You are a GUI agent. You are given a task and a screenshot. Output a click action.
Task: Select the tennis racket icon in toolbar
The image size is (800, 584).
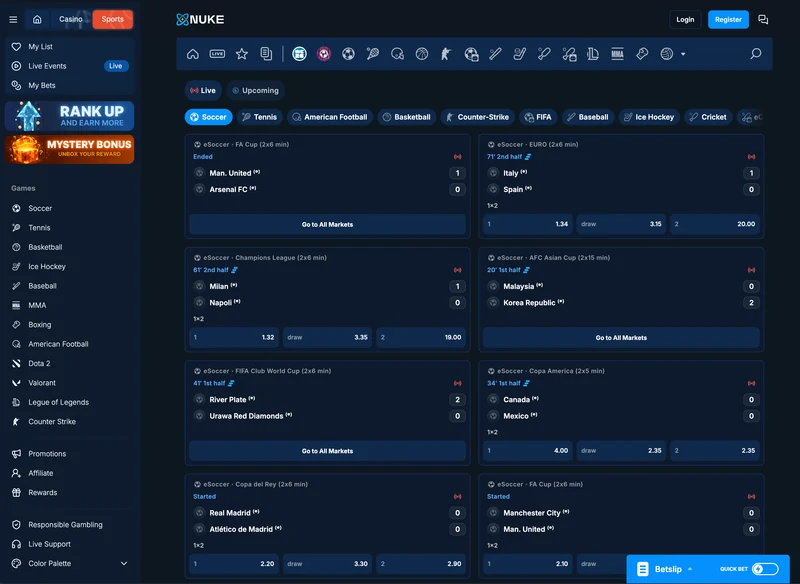373,54
